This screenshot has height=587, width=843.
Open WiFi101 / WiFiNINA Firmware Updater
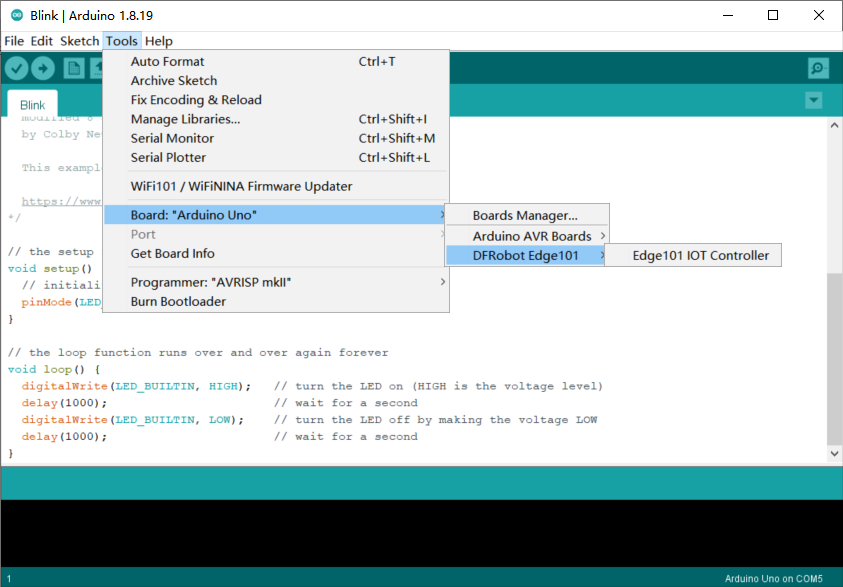click(276, 186)
